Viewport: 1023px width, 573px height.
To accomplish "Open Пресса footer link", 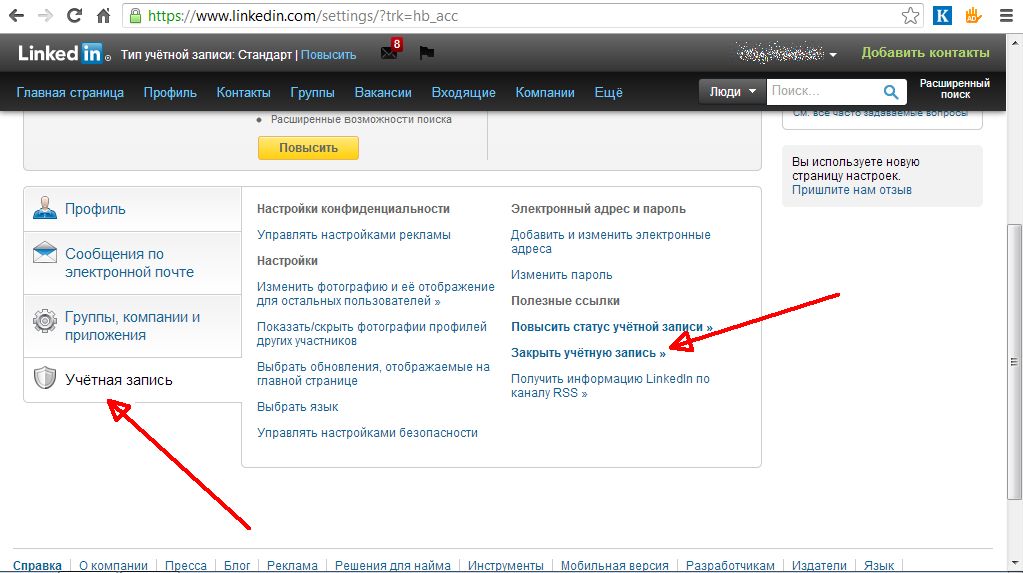I will (186, 565).
